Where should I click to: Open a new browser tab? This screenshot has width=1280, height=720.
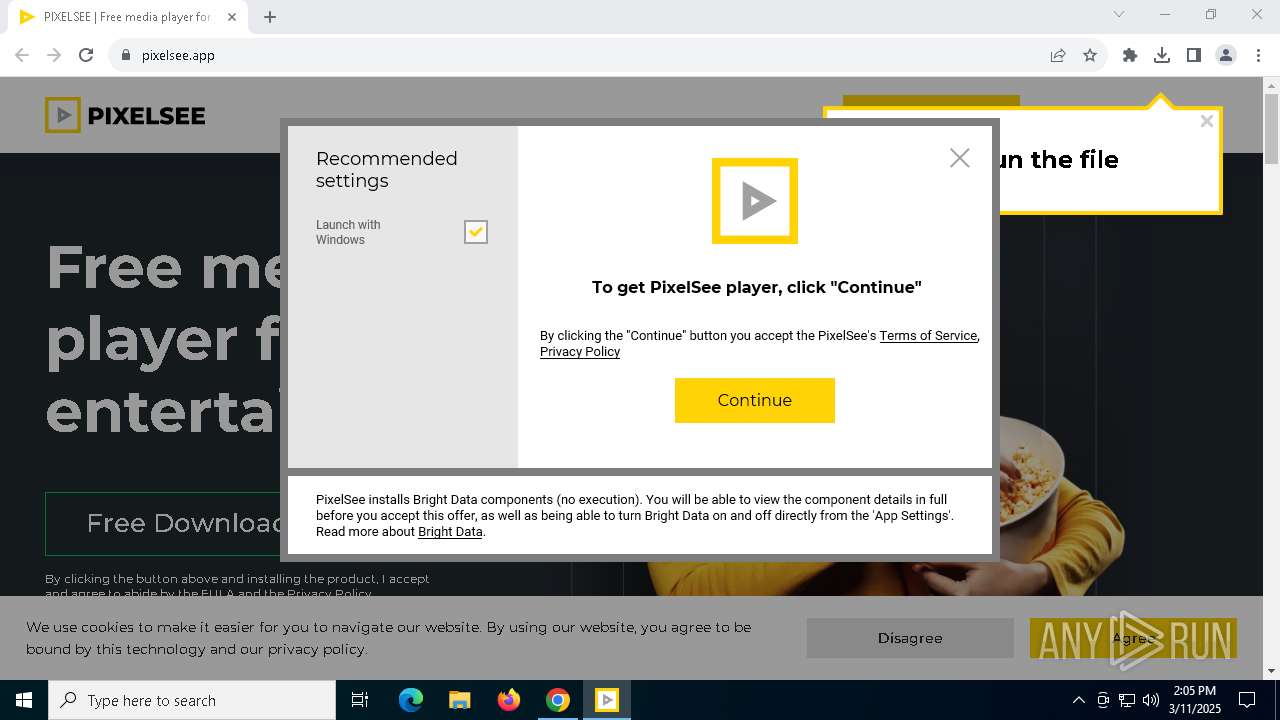pos(270,16)
